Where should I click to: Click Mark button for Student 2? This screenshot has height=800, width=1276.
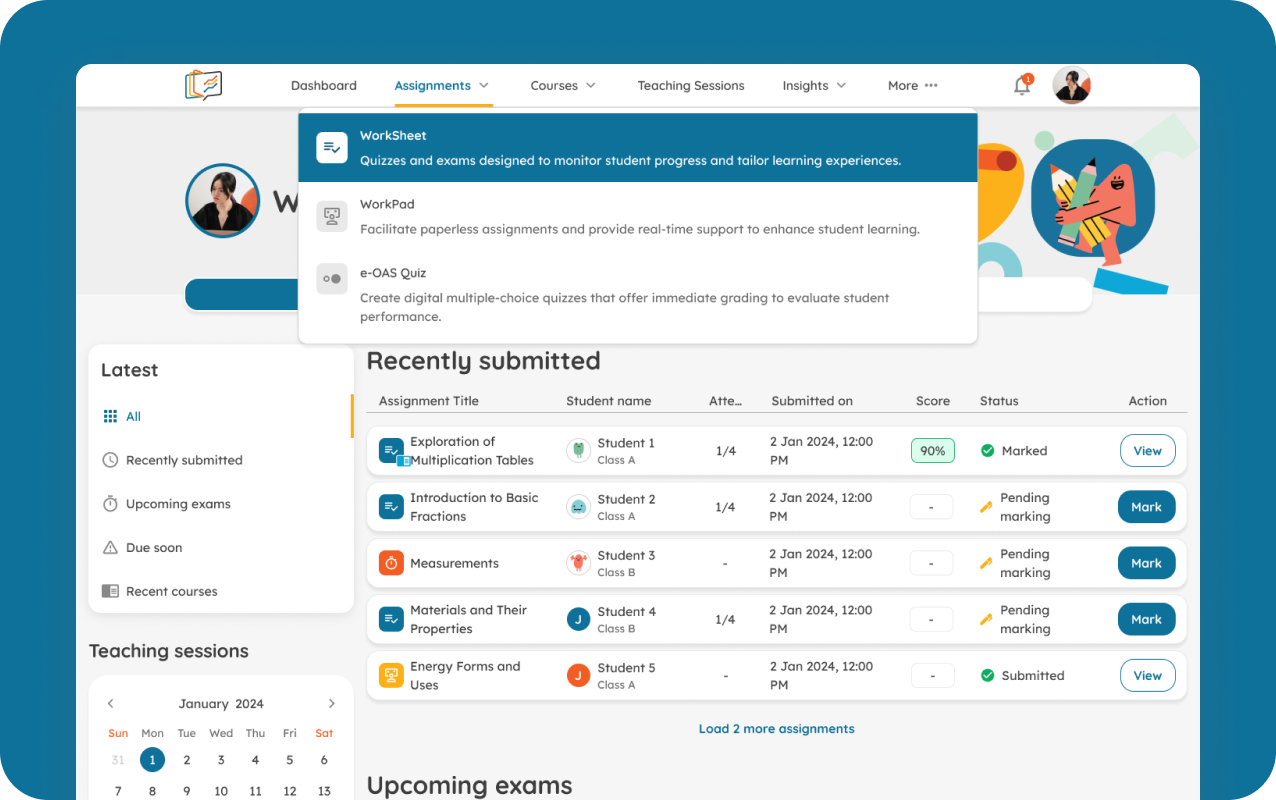pos(1146,507)
